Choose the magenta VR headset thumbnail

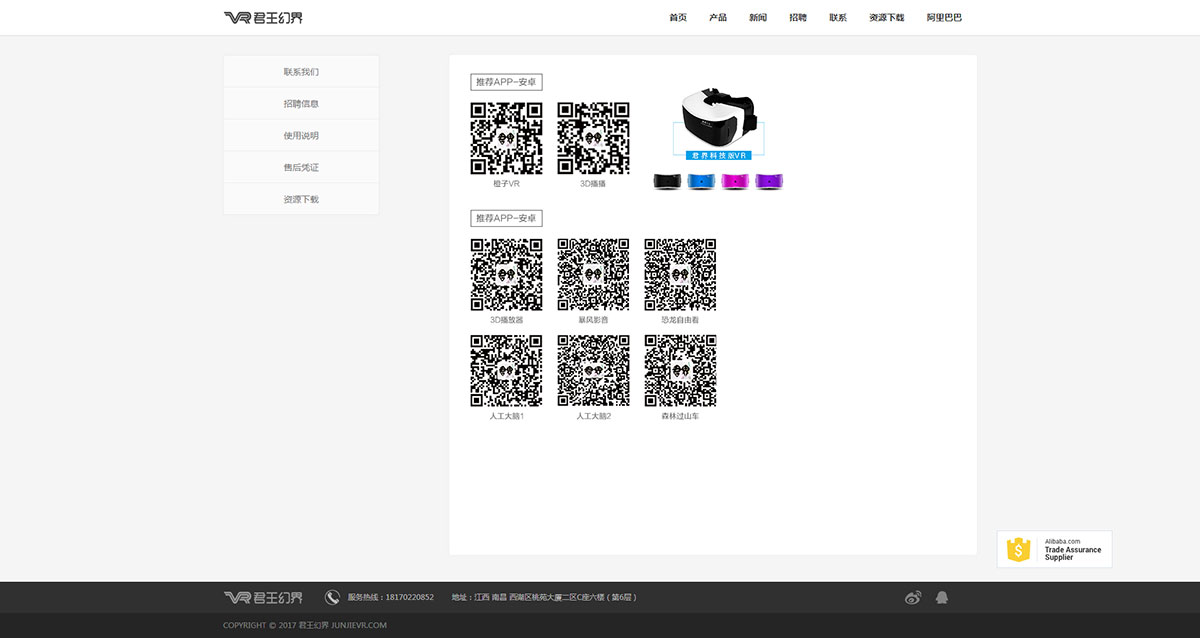pyautogui.click(x=735, y=181)
